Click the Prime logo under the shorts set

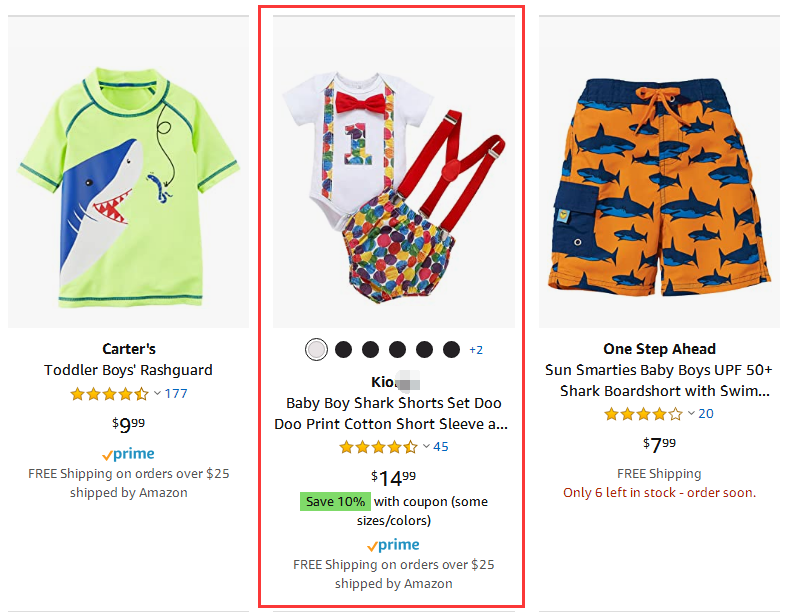[x=393, y=545]
